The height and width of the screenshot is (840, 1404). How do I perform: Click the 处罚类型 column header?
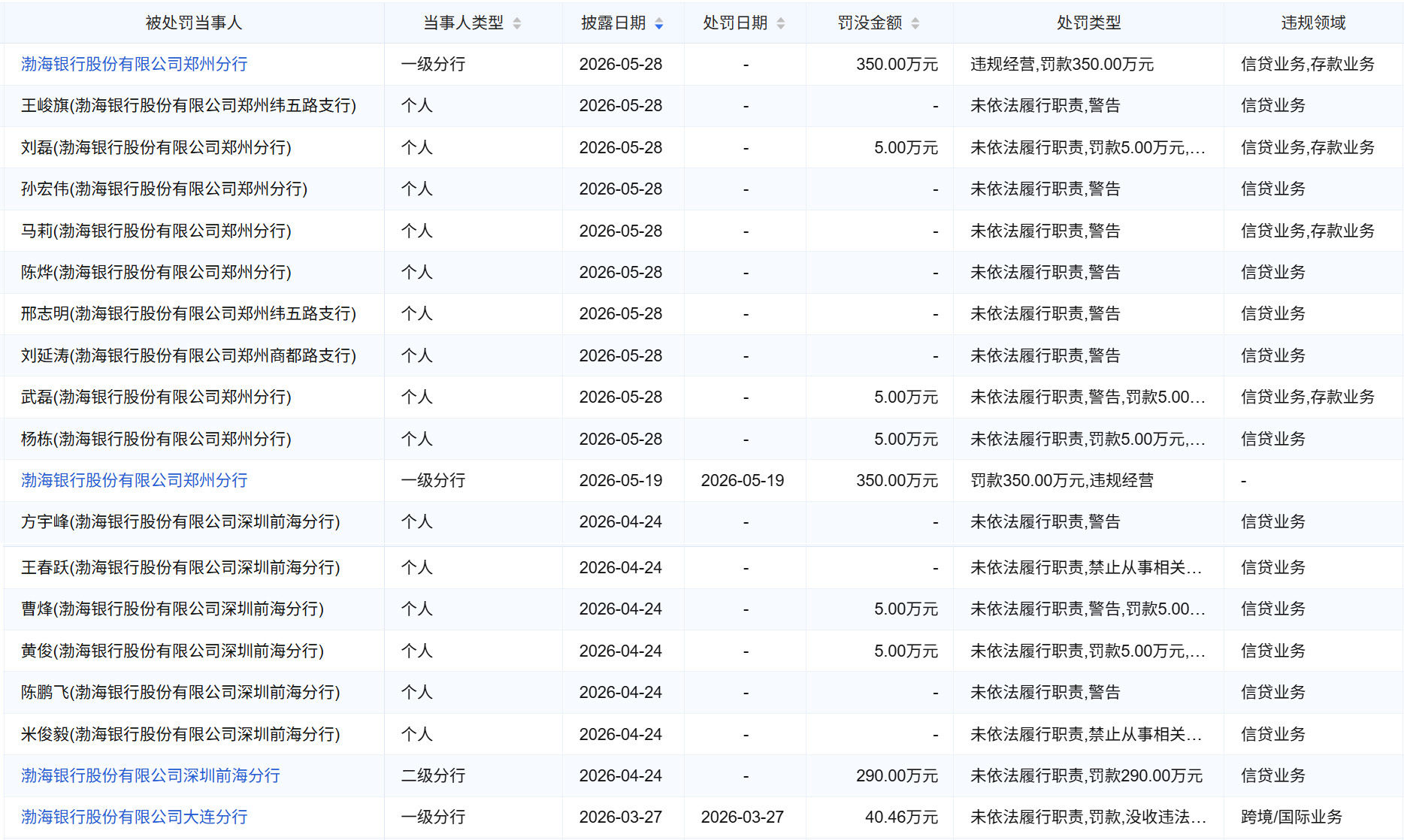click(x=1089, y=23)
